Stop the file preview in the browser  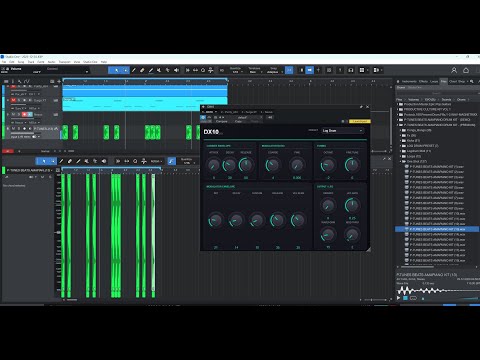coord(405,298)
